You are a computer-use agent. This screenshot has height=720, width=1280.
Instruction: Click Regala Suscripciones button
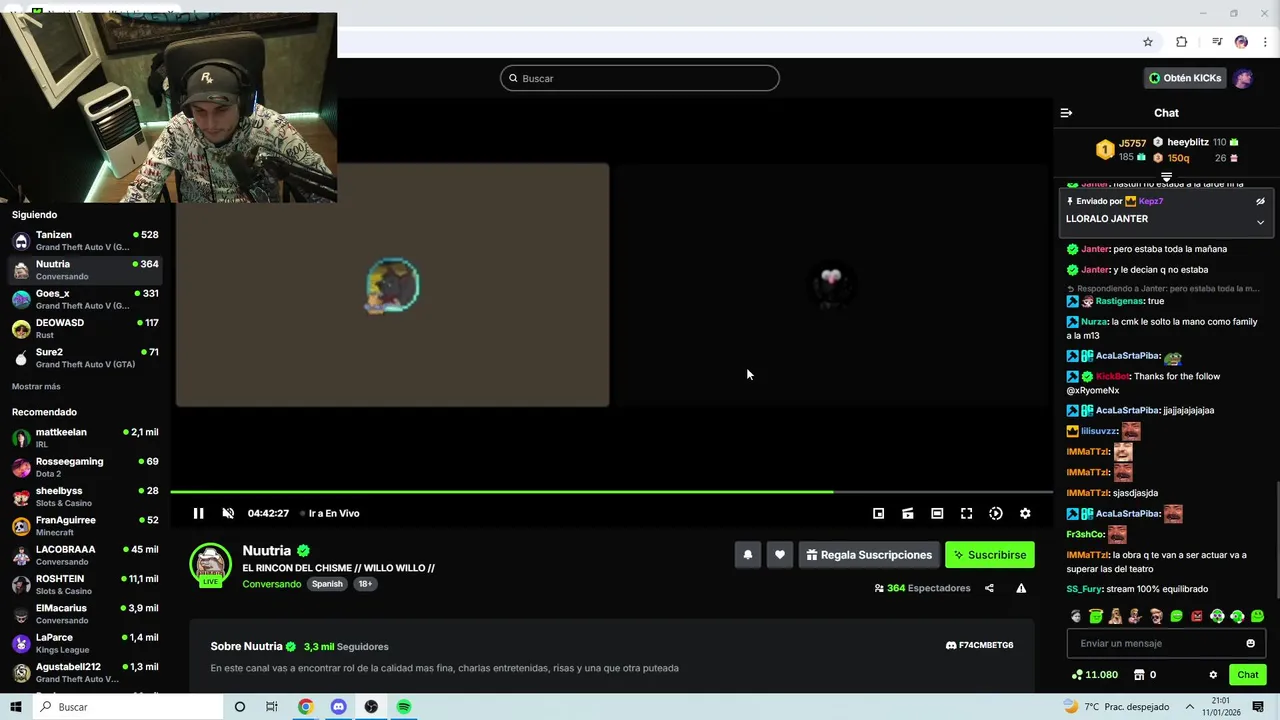[869, 555]
